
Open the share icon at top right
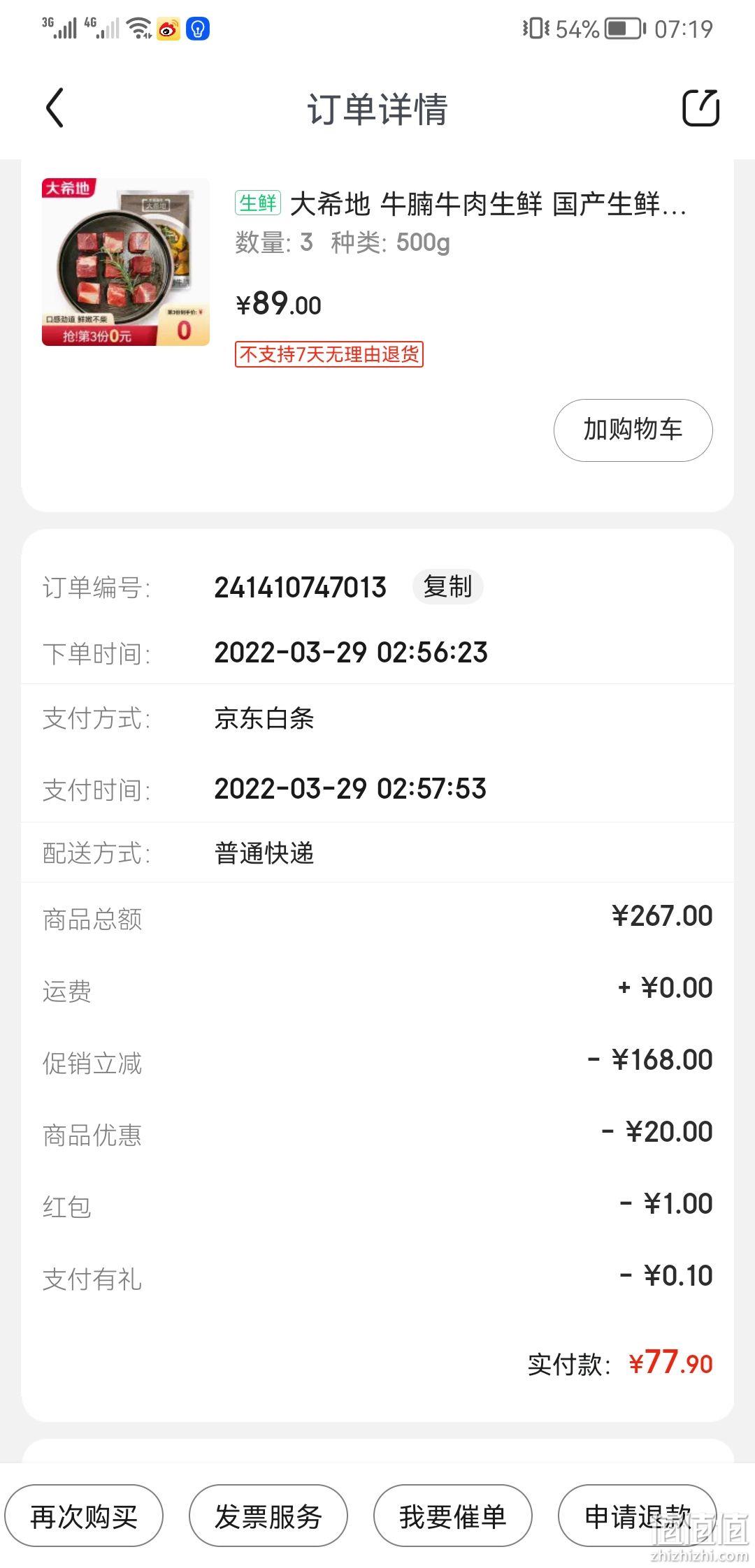point(700,108)
